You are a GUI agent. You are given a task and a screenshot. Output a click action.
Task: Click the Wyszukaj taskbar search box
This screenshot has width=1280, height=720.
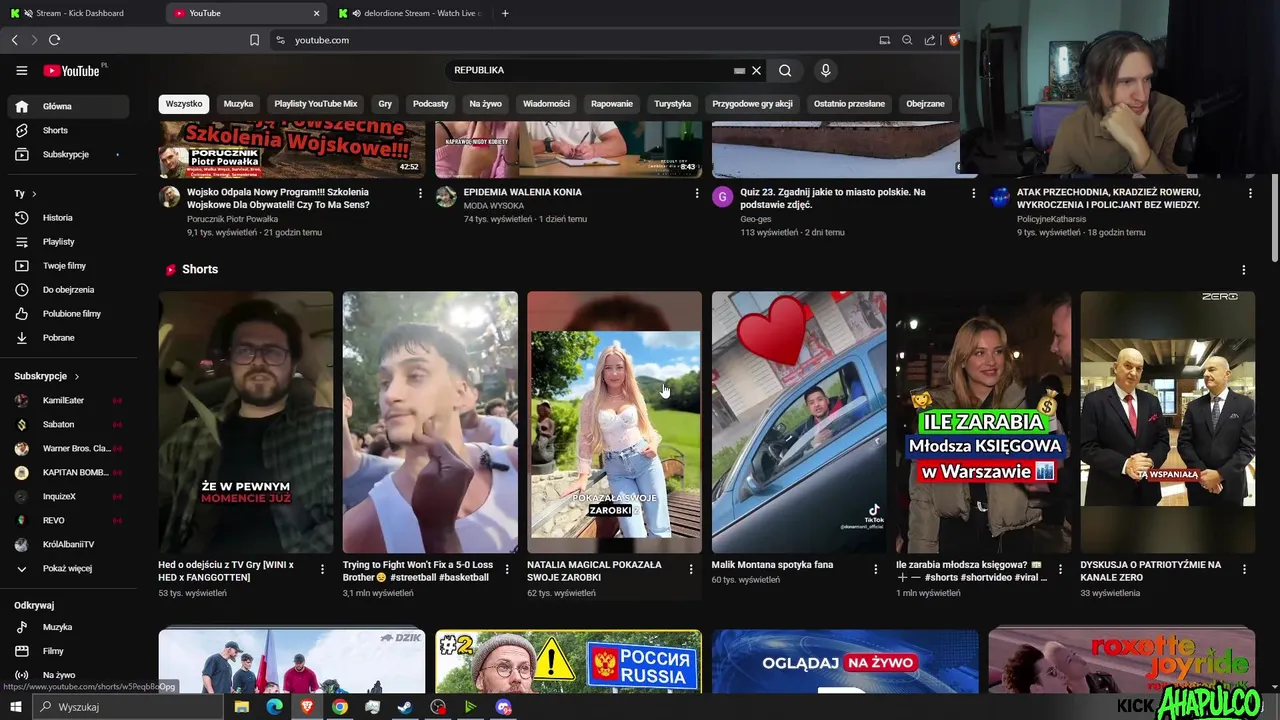click(x=128, y=707)
